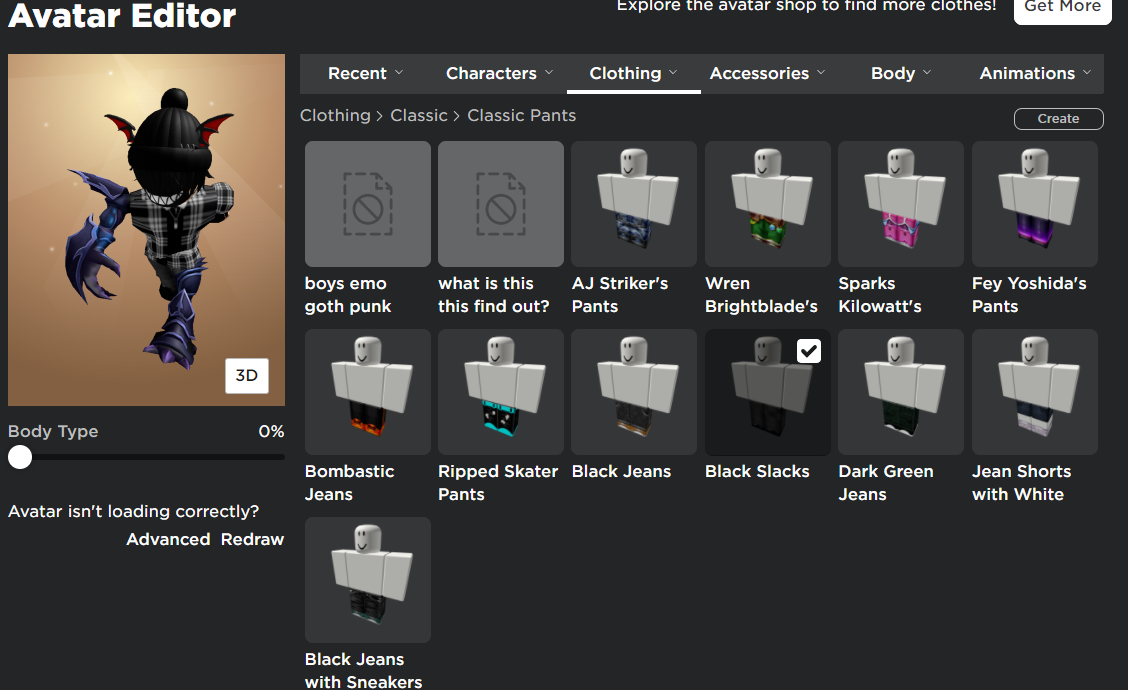This screenshot has width=1128, height=690.
Task: Select the boys emo goth punk thumbnail
Action: pyautogui.click(x=368, y=204)
